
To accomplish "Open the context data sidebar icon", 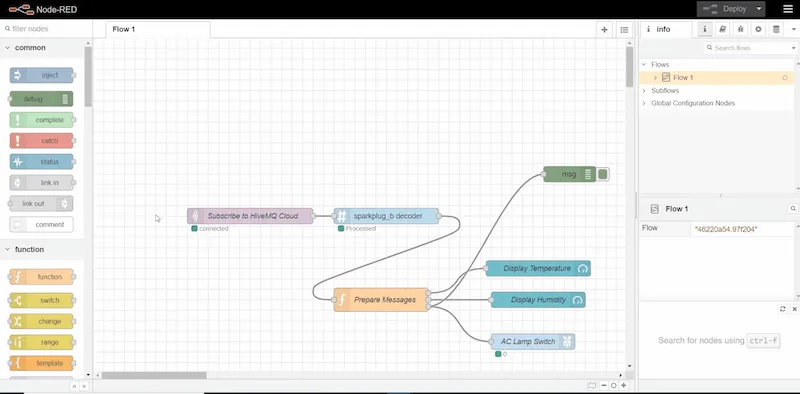I will (x=776, y=29).
